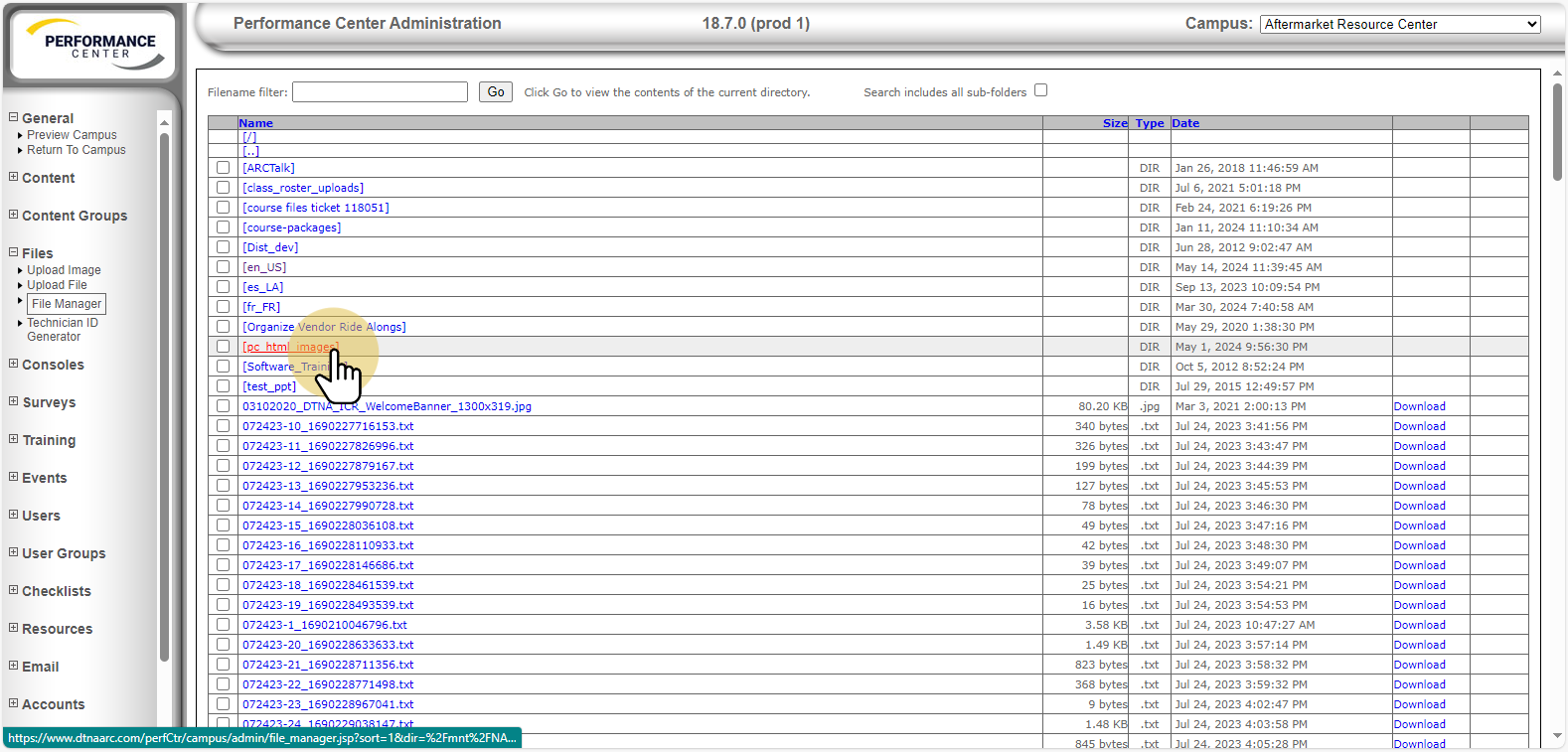Expand the Resources section
The image size is (1568, 752).
tap(14, 629)
